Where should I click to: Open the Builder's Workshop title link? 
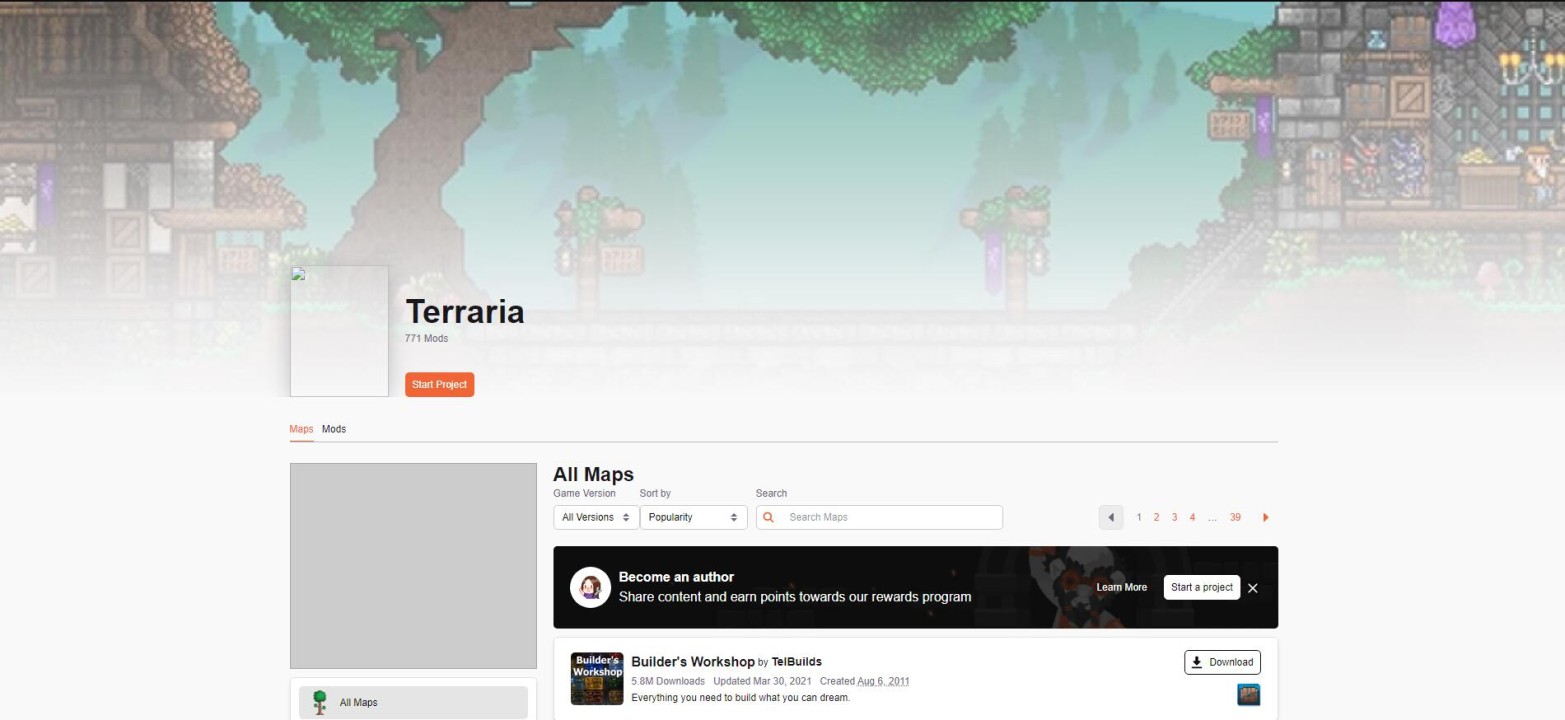[693, 662]
